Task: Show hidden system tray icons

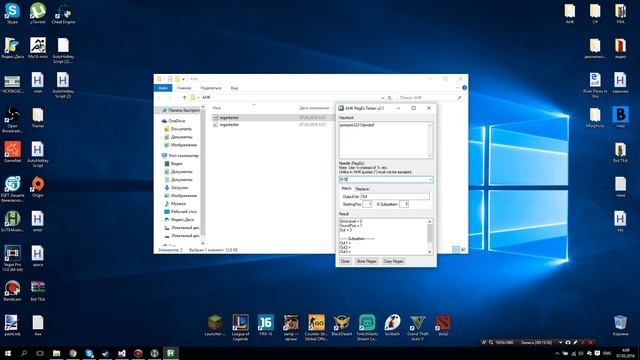Action: pos(557,353)
